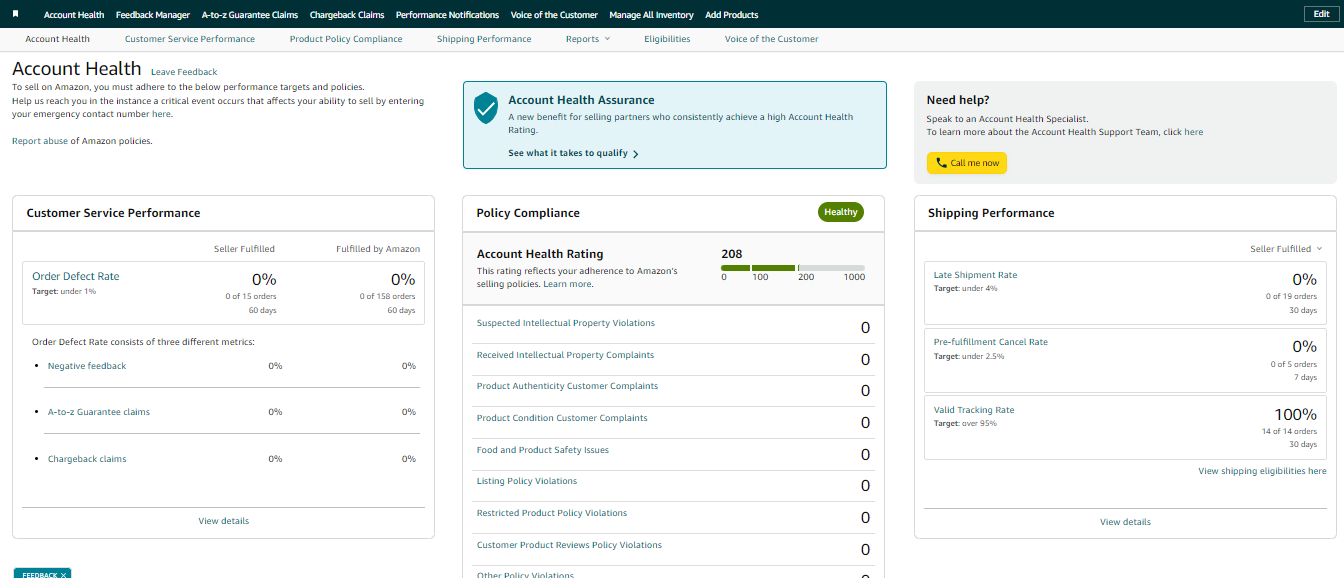Click the Call me now button
This screenshot has width=1344, height=578.
pyautogui.click(x=967, y=163)
